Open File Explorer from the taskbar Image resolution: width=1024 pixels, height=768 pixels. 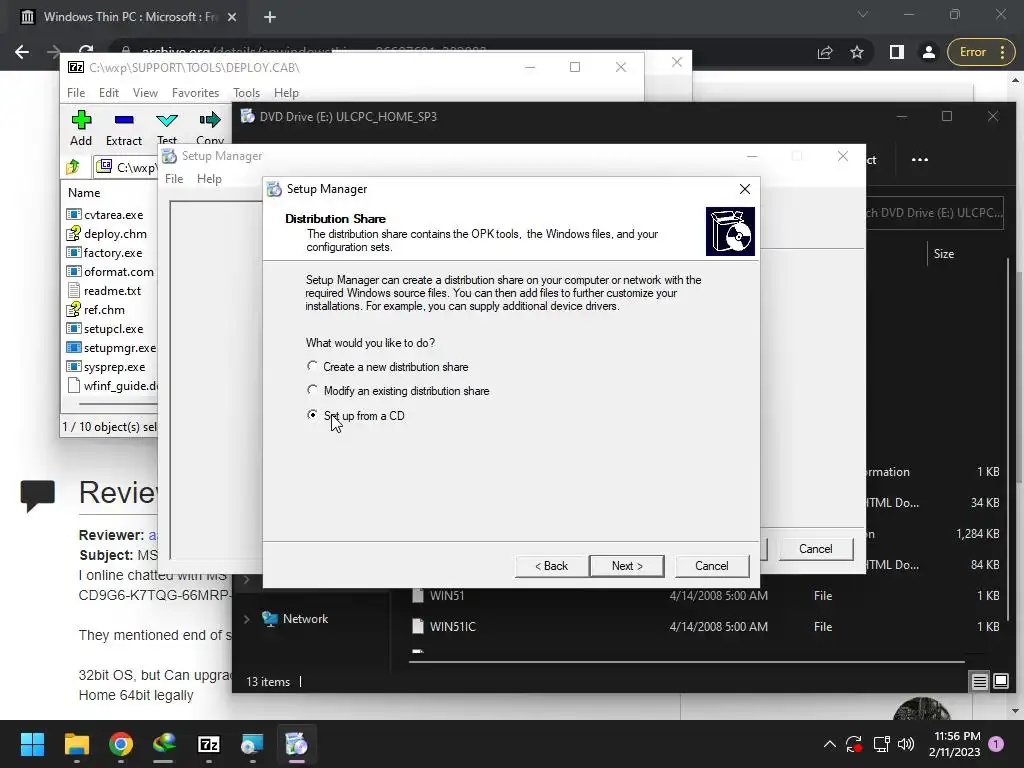[x=76, y=744]
